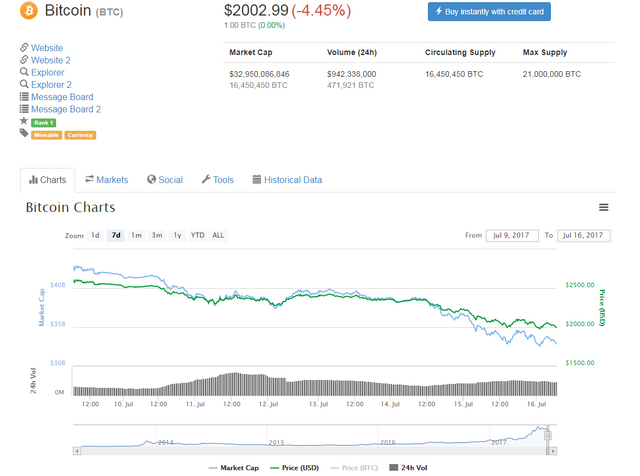Open the Message Board link
The width and height of the screenshot is (640, 476).
(62, 97)
